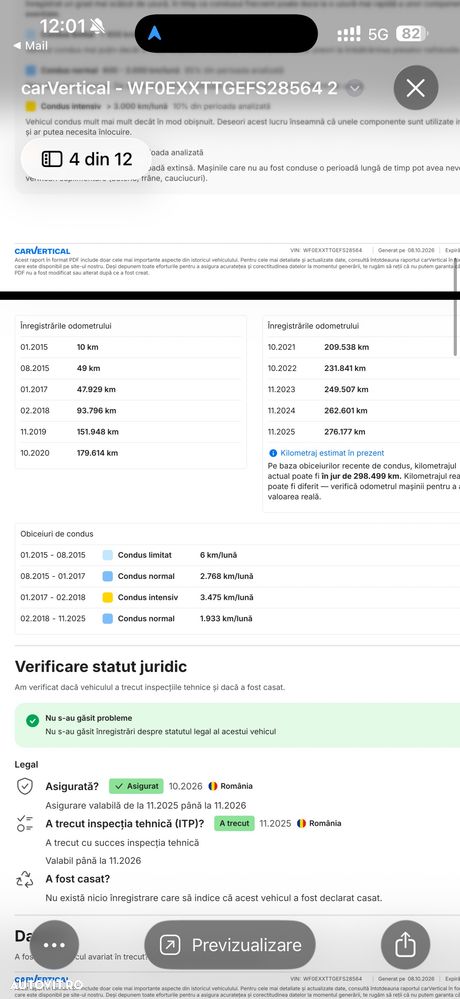Tap the green checkmark 'Nu s-au găsit probleme' icon
Screen dimensions: 460x999
pos(32,721)
